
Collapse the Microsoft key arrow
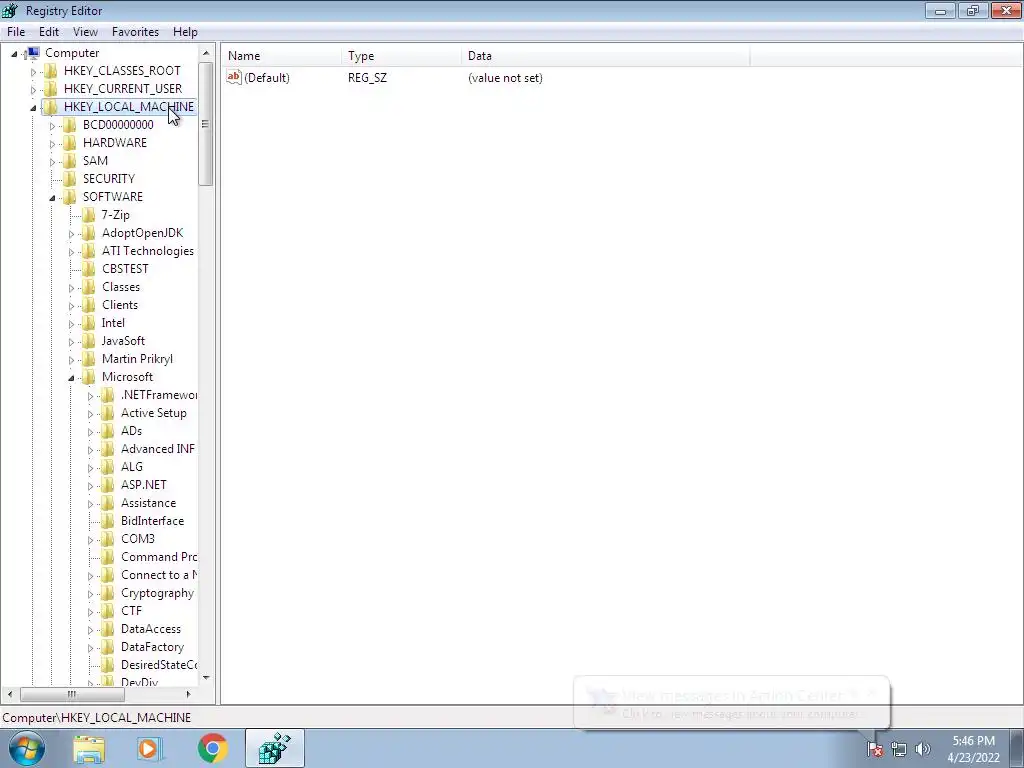click(x=71, y=378)
